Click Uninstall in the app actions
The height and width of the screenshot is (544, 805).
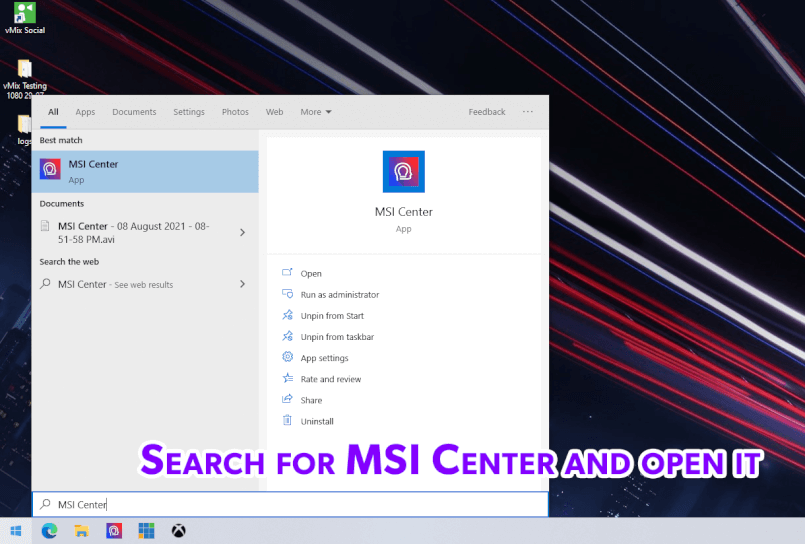(317, 421)
